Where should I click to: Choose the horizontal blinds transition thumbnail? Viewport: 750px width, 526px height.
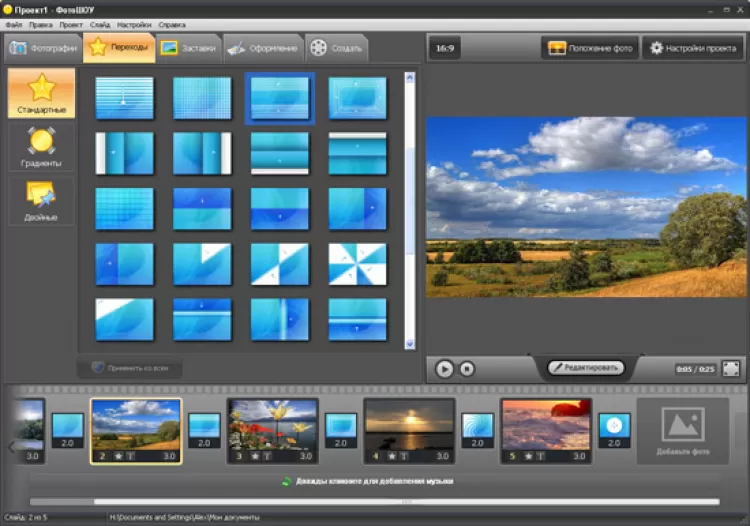(x=124, y=98)
